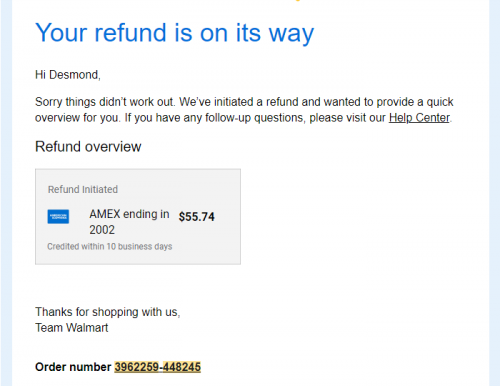Click 'AMEX ending in' text
Viewport: 500px width, 386px height.
tap(129, 214)
